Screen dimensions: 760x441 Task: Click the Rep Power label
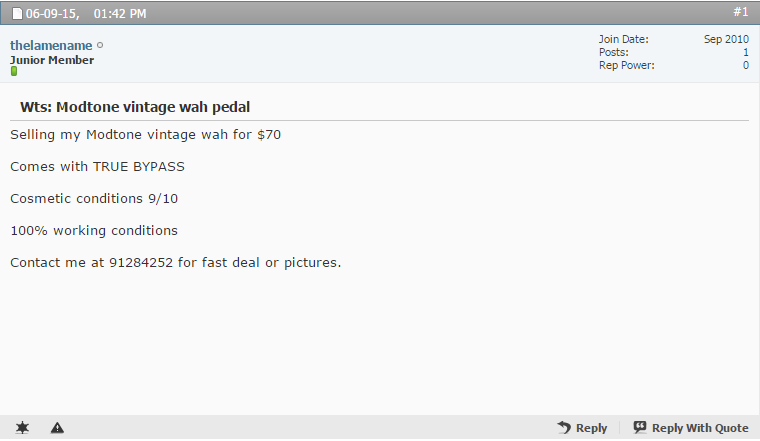pyautogui.click(x=626, y=65)
